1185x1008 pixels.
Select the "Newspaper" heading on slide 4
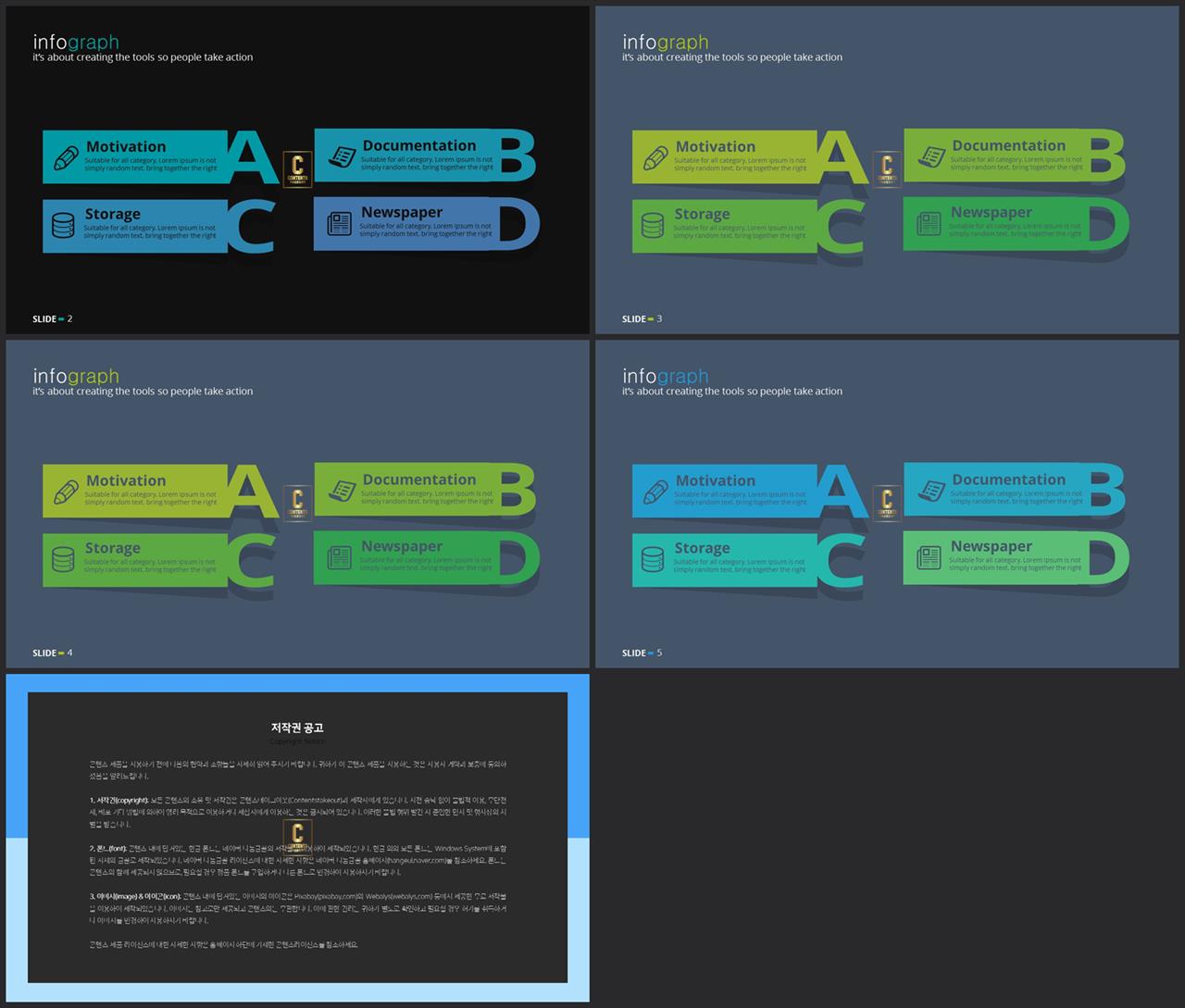(402, 547)
